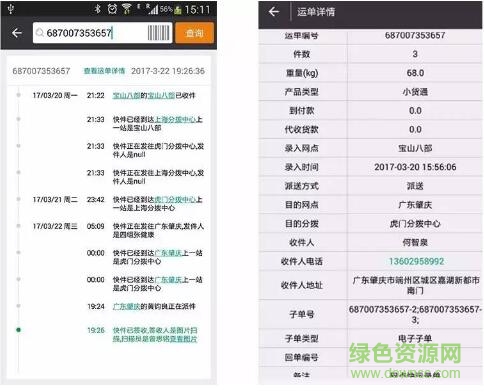Select the 件数 value 3
Viewport: 484px width, 392px height.
[415, 54]
